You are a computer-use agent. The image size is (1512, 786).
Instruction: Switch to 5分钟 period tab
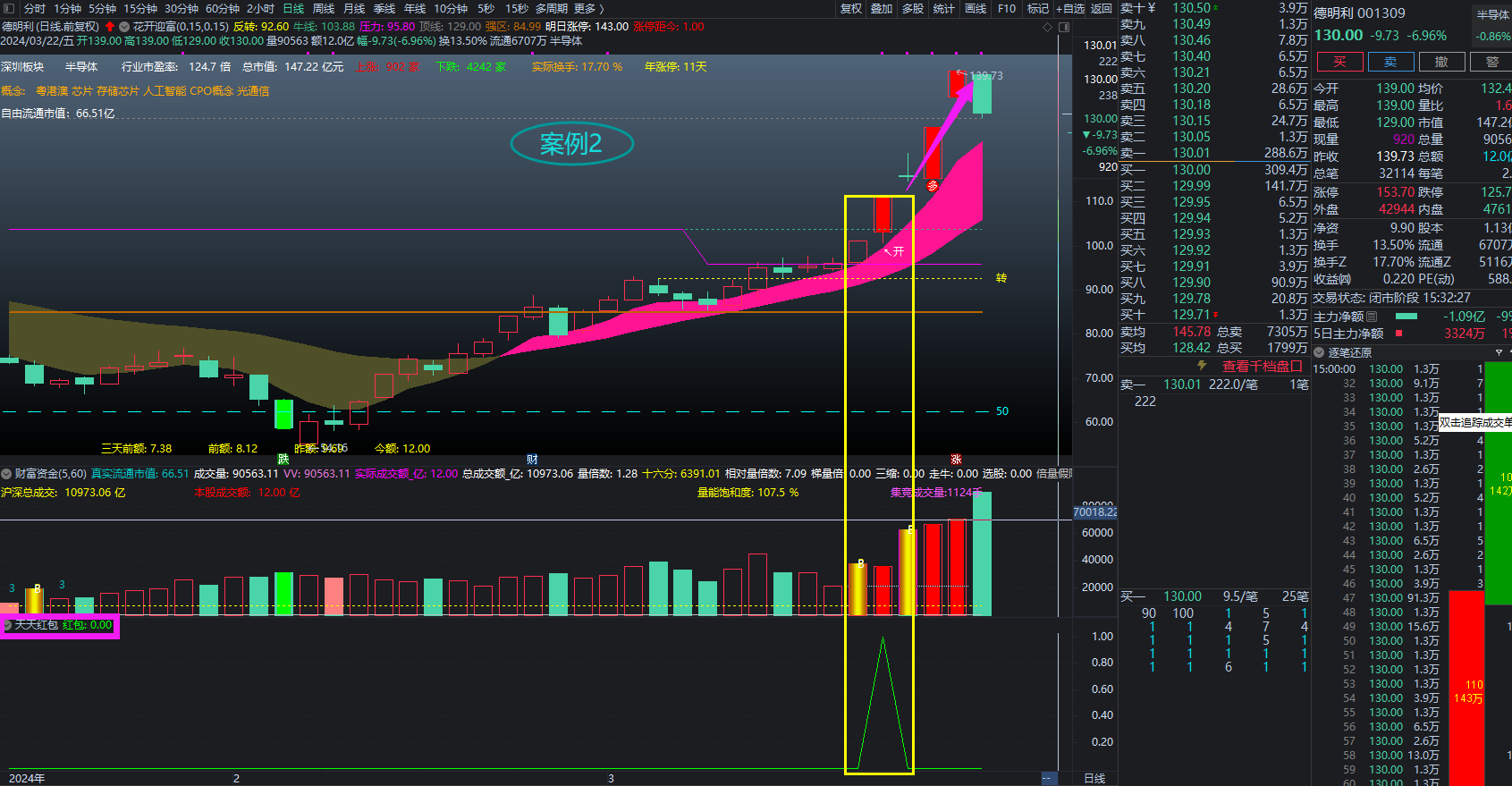click(x=102, y=8)
